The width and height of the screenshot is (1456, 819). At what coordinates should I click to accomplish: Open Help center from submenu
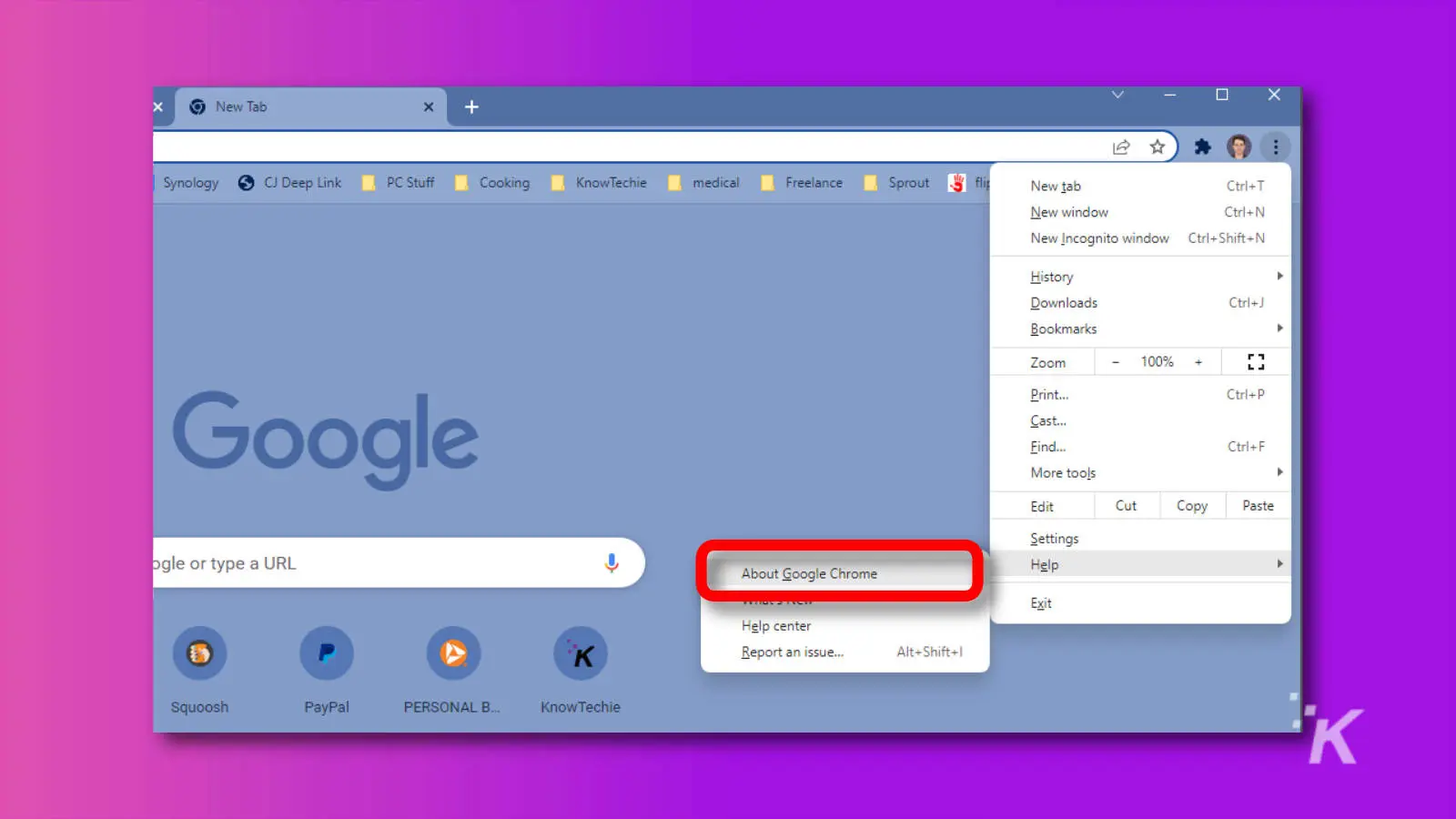point(844,626)
